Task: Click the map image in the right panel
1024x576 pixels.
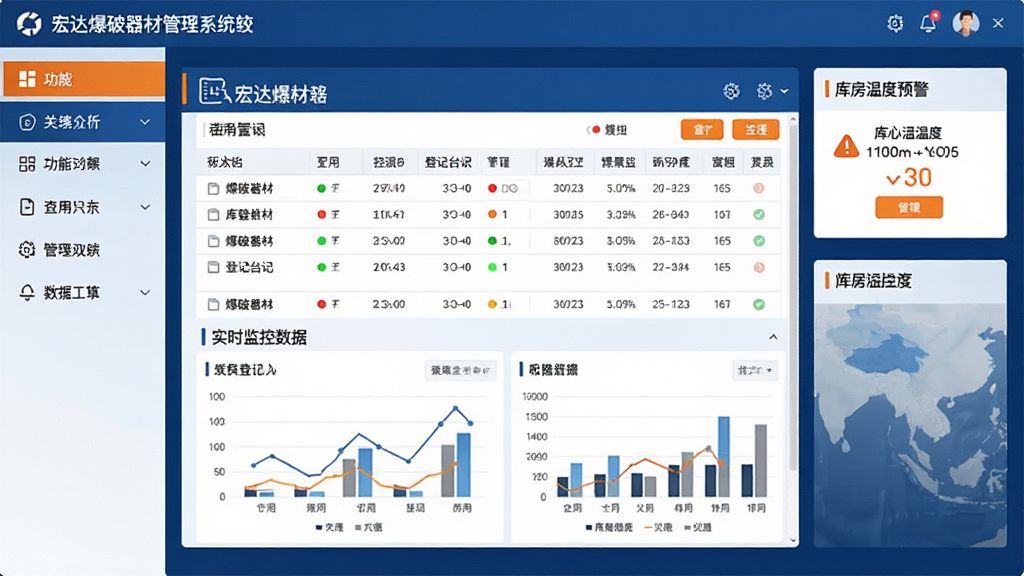Action: [x=910, y=425]
